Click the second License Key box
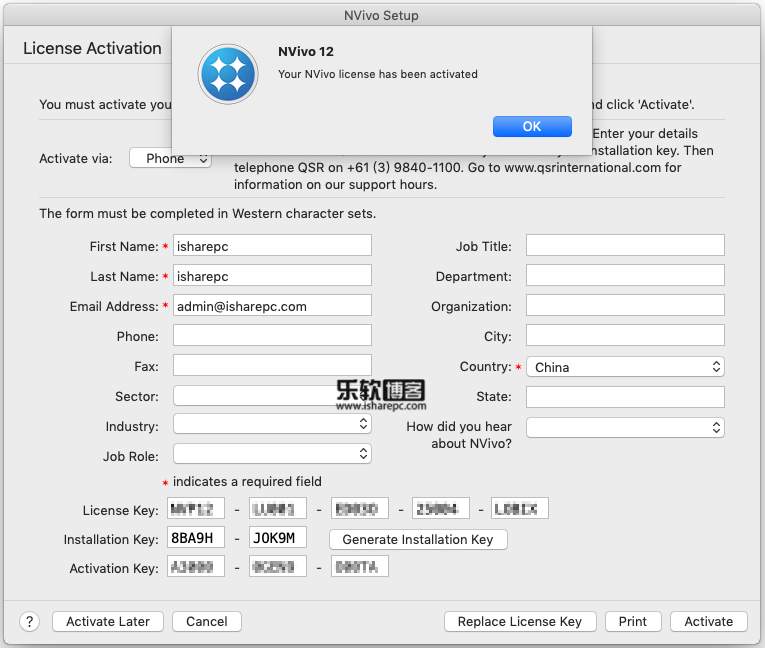This screenshot has width=765, height=648. (x=278, y=508)
